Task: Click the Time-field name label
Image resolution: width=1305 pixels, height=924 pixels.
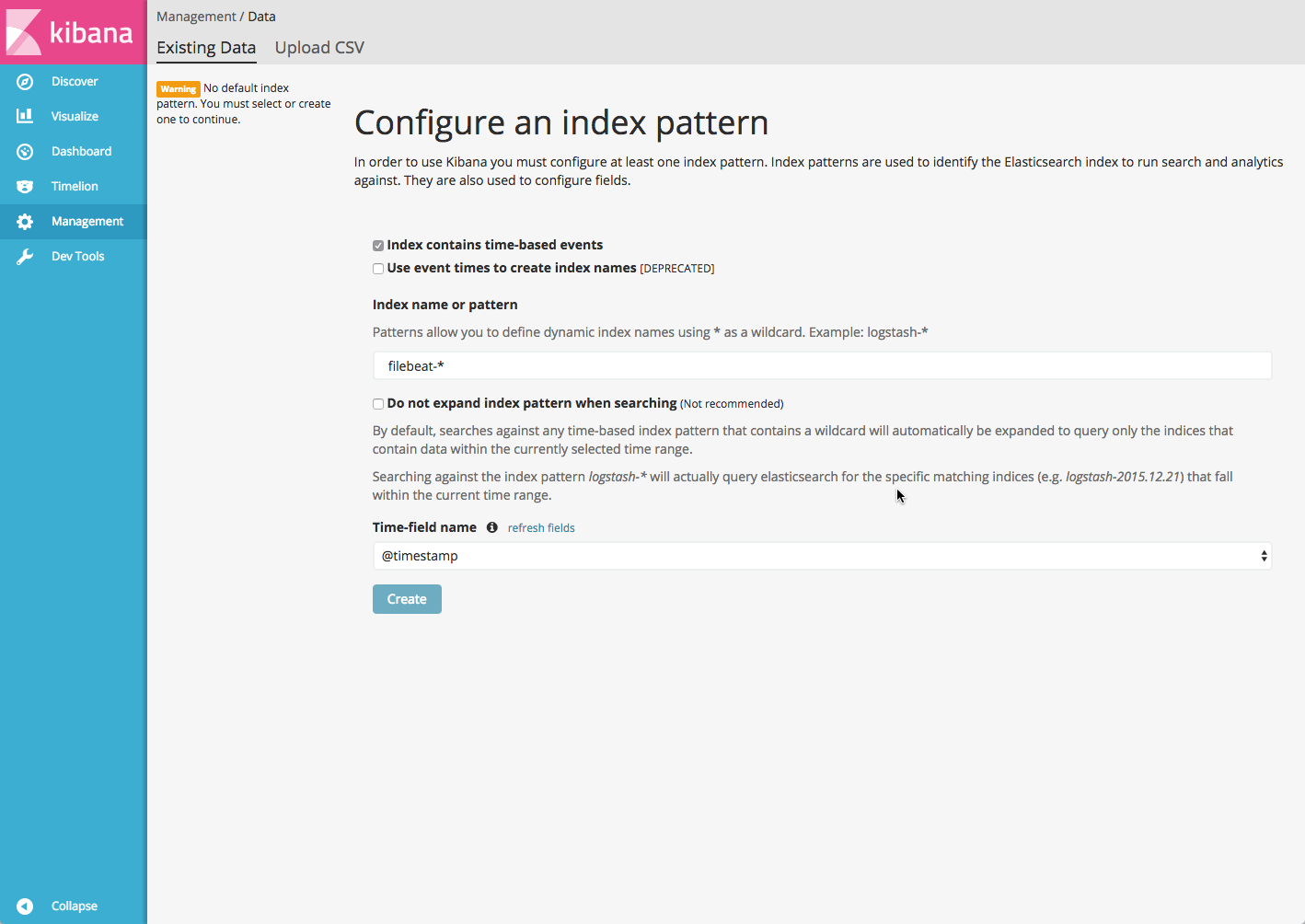Action: pos(424,527)
